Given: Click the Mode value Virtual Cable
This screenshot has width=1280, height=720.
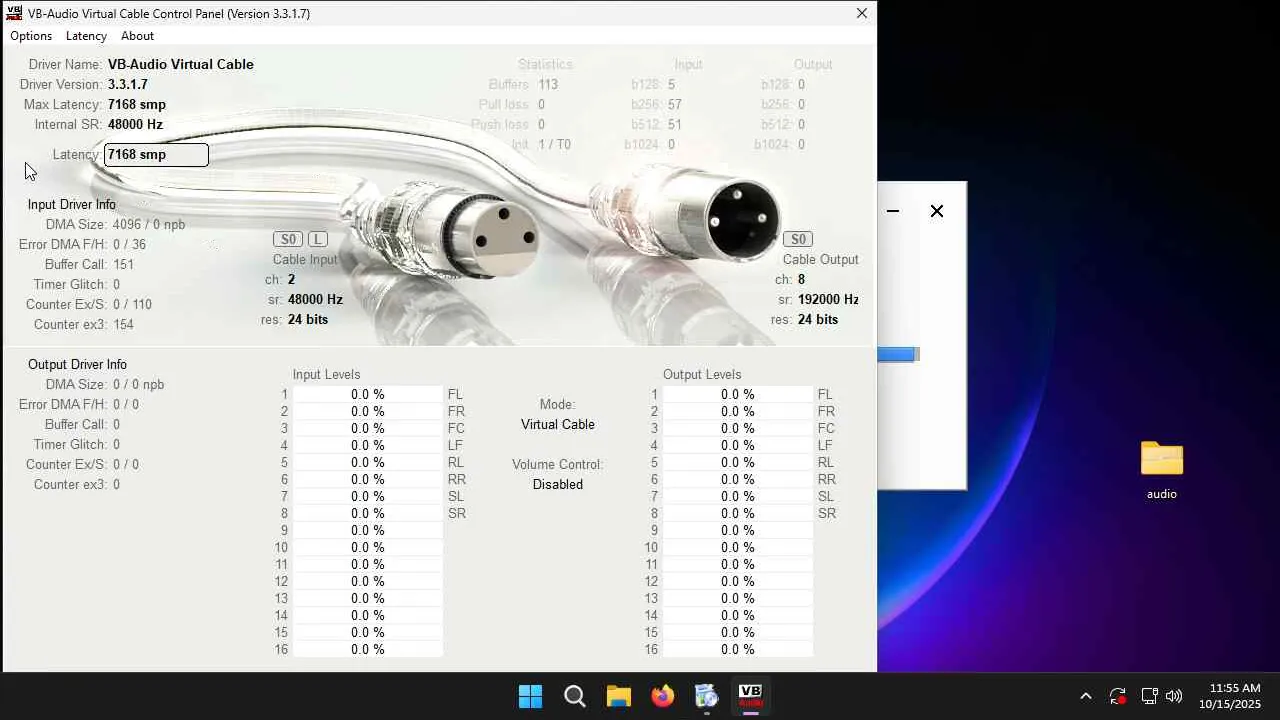Looking at the screenshot, I should point(558,424).
